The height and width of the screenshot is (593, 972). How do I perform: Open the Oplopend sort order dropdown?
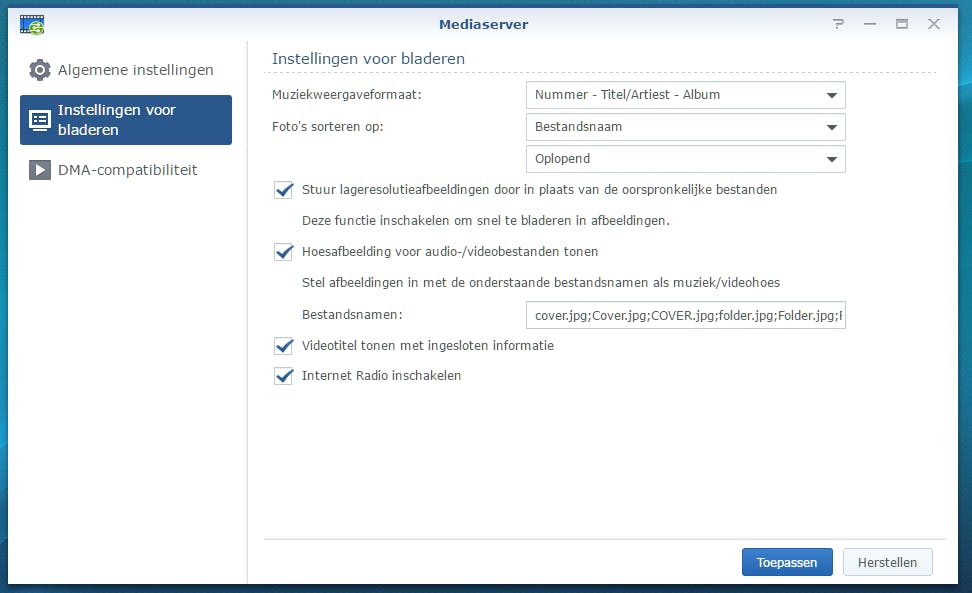pos(685,159)
